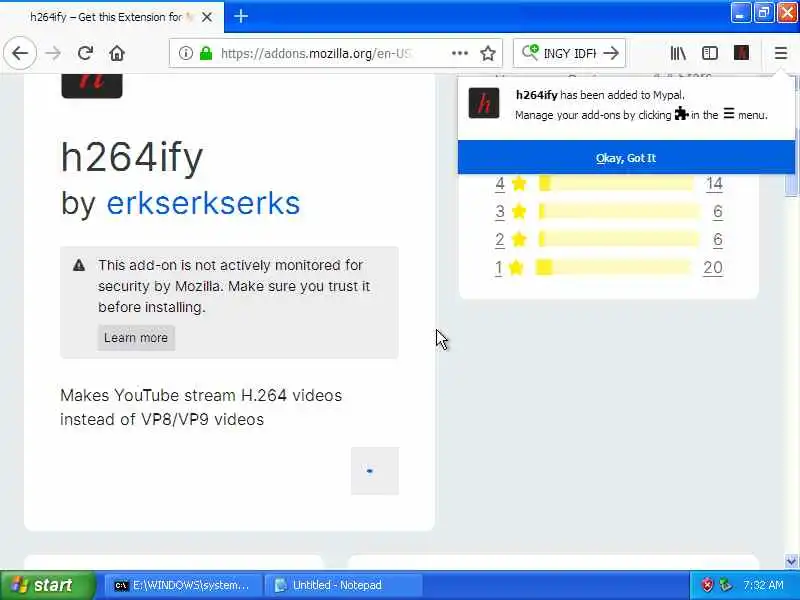
Task: Click the search engine magnifier icon
Action: (530, 53)
